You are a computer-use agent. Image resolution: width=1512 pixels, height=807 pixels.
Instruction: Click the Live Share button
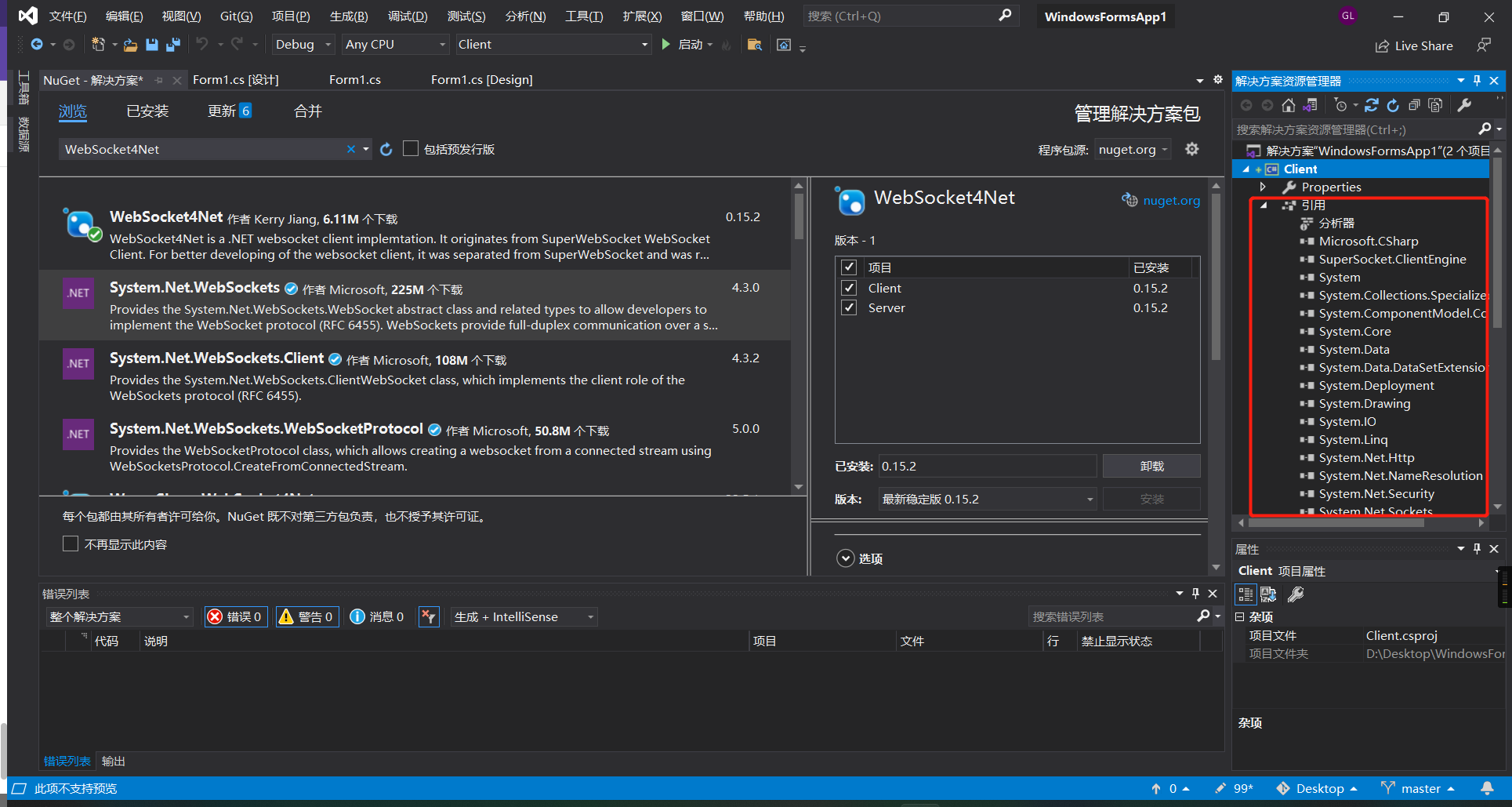(1414, 45)
